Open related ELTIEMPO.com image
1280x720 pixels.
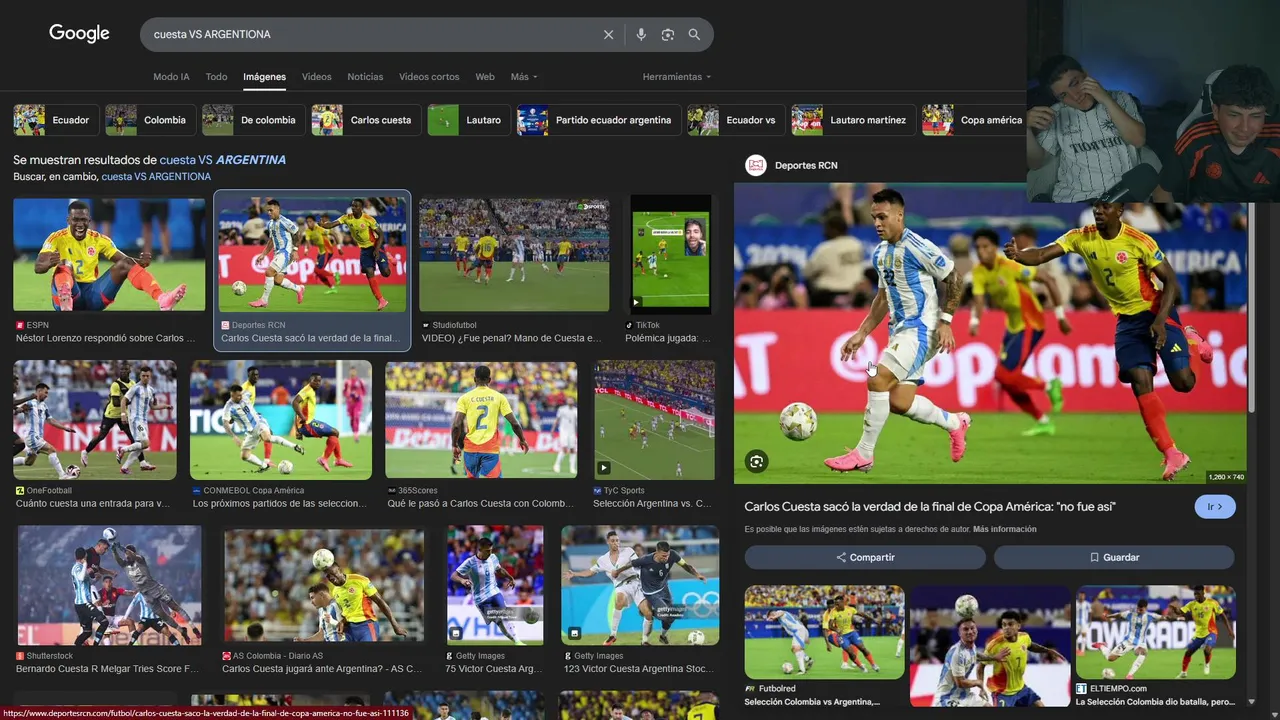click(1155, 632)
